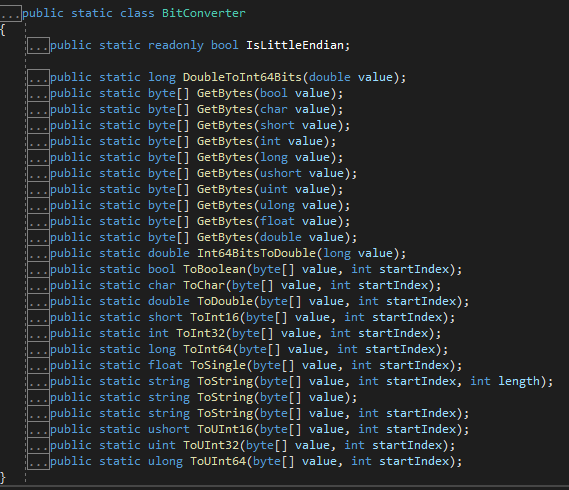Expand collapsed block before ToInt64 method
The height and width of the screenshot is (490, 569).
(38, 349)
